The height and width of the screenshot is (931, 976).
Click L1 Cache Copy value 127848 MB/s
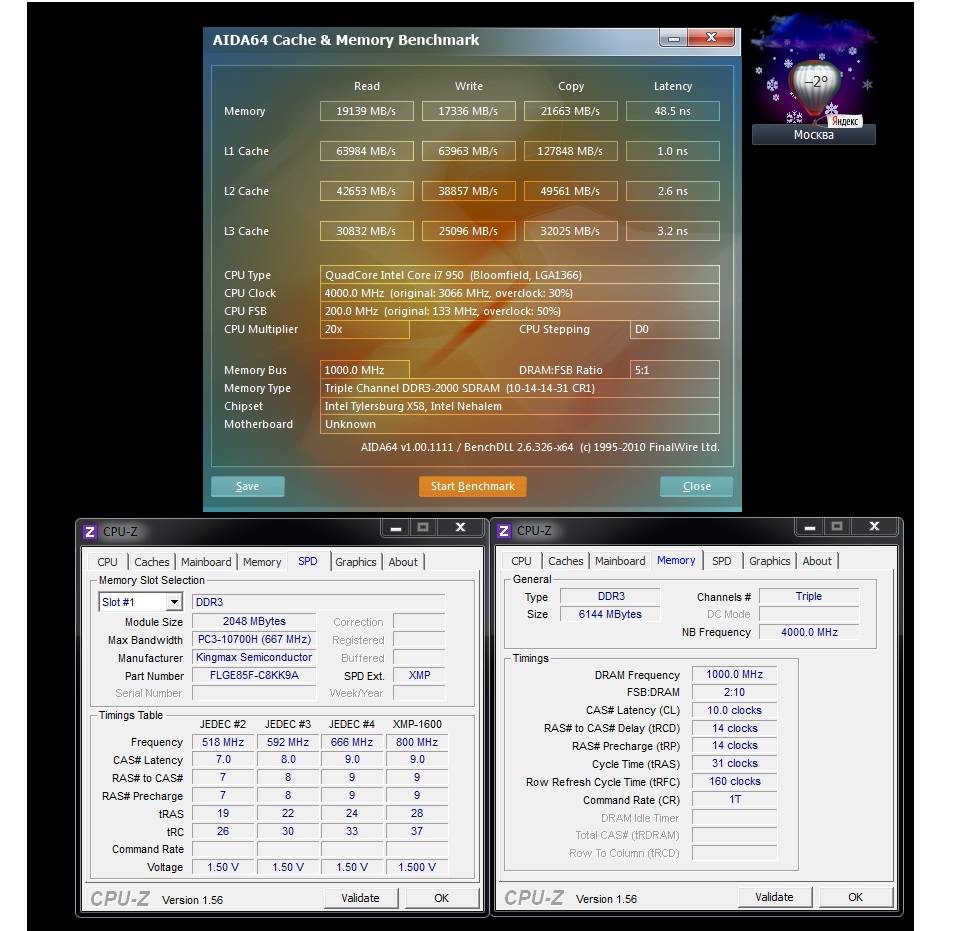pyautogui.click(x=571, y=151)
